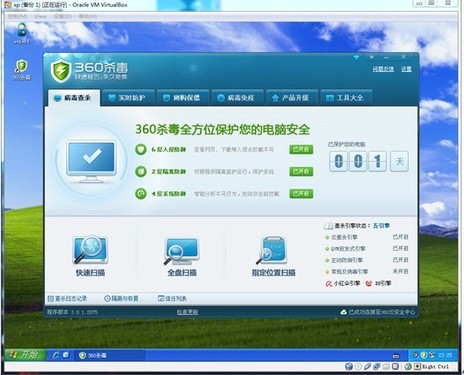Click the Internet Explorer quick launch icon

[56, 355]
